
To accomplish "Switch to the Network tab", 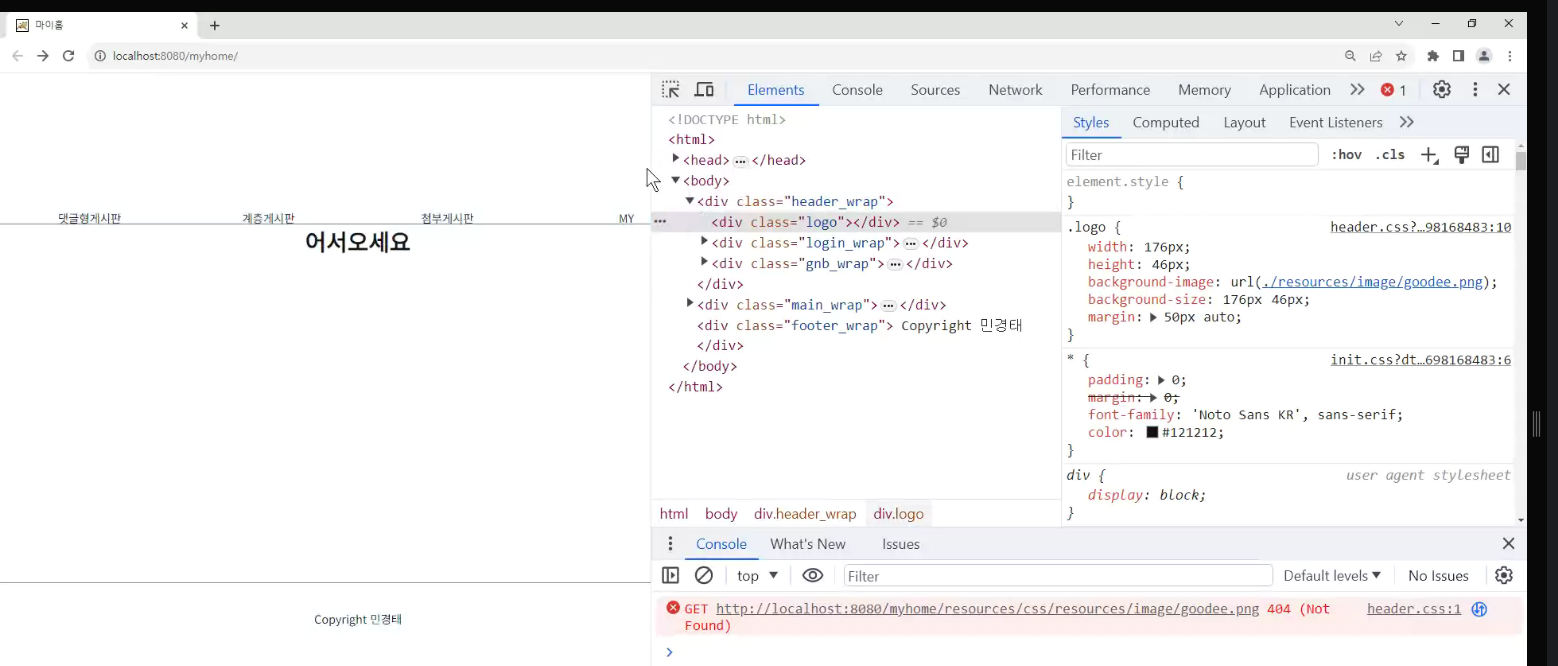I will pos(1015,90).
